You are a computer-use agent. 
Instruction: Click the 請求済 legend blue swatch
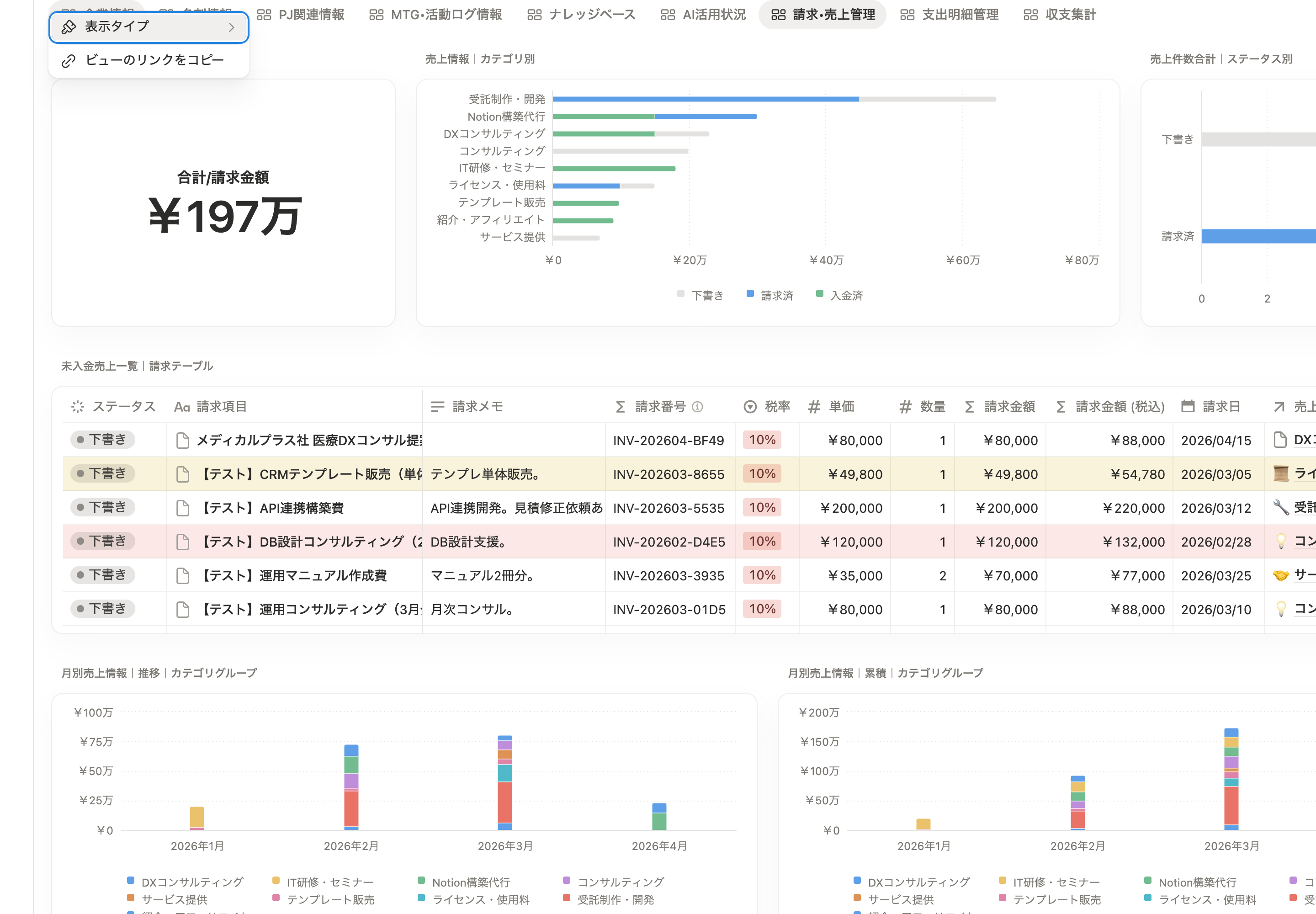tap(750, 294)
